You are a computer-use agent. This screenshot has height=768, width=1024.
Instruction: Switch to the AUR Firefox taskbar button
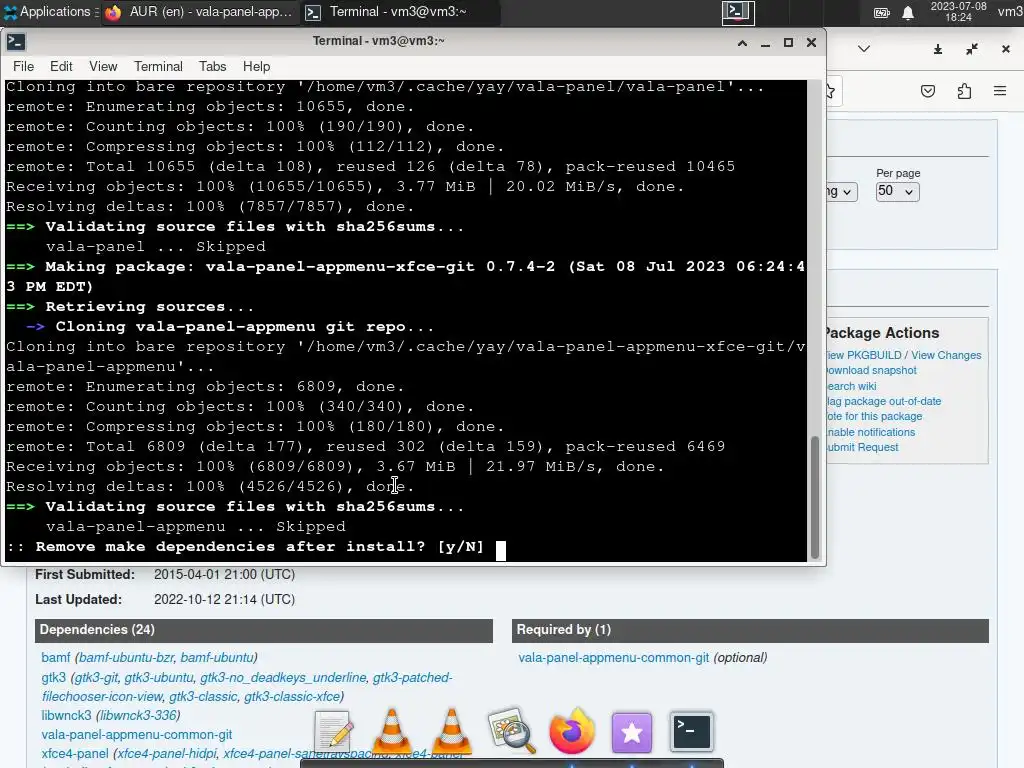[x=200, y=12]
